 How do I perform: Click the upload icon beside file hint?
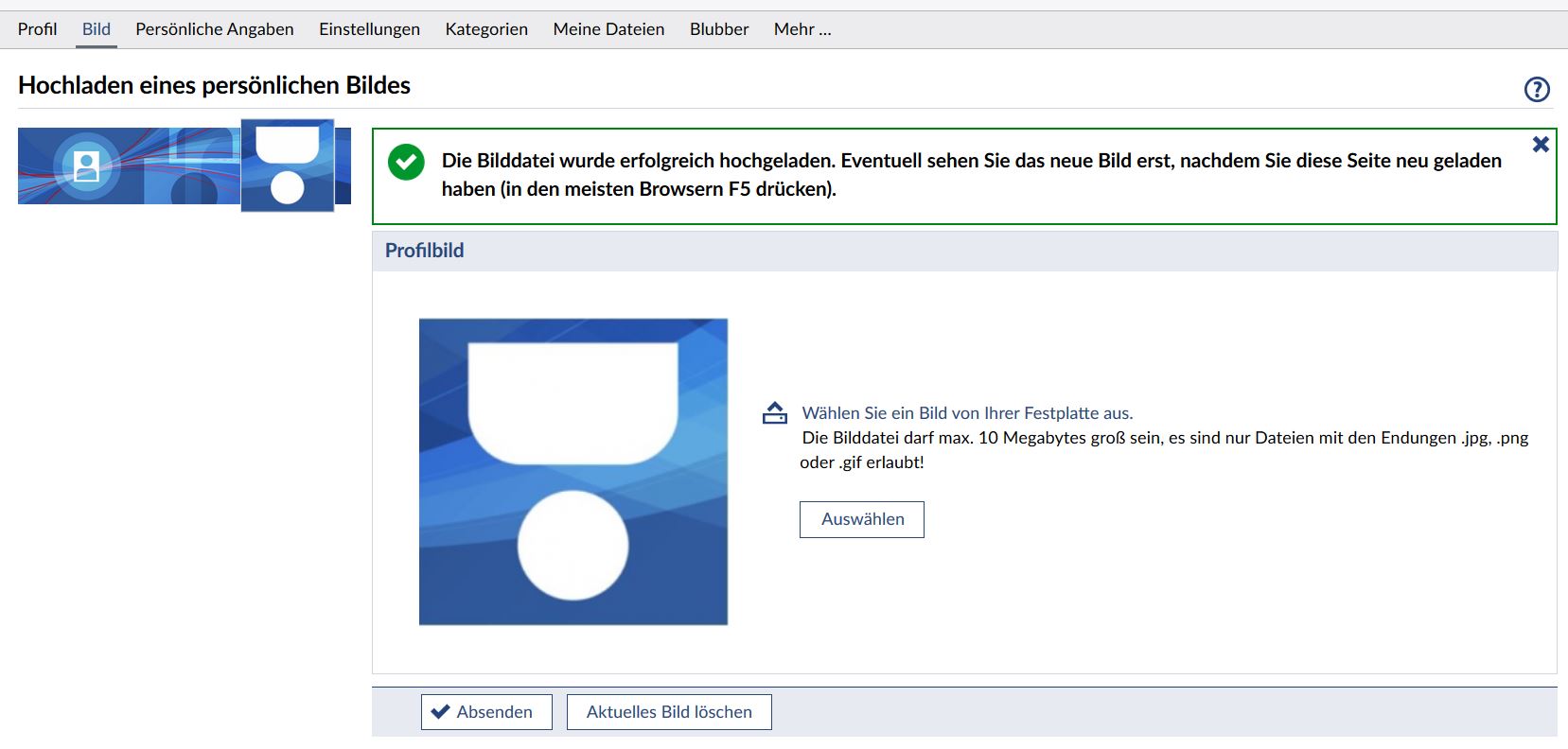(x=775, y=413)
